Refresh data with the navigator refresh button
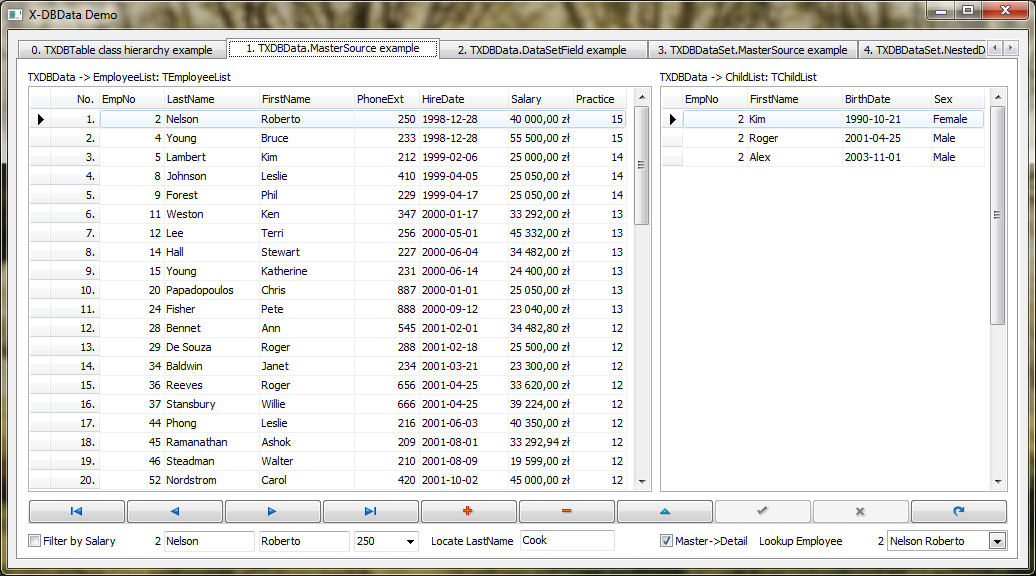The image size is (1036, 576). click(x=958, y=511)
